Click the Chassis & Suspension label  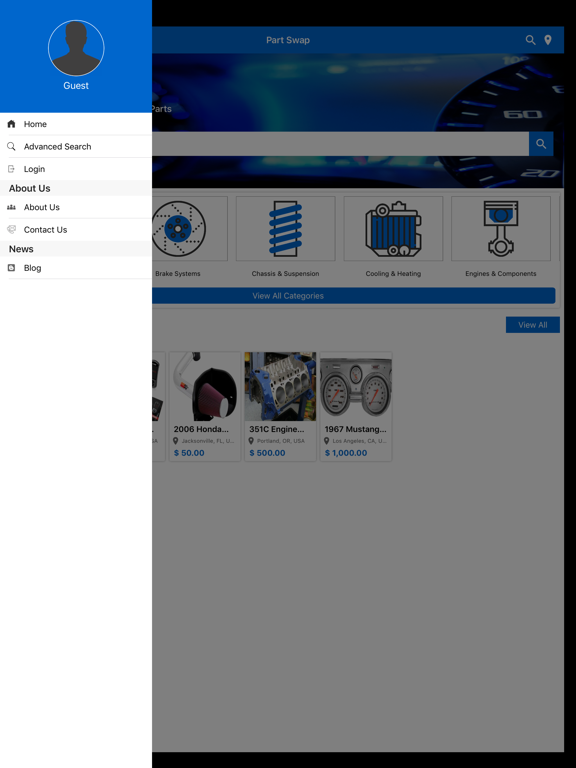[x=286, y=273]
